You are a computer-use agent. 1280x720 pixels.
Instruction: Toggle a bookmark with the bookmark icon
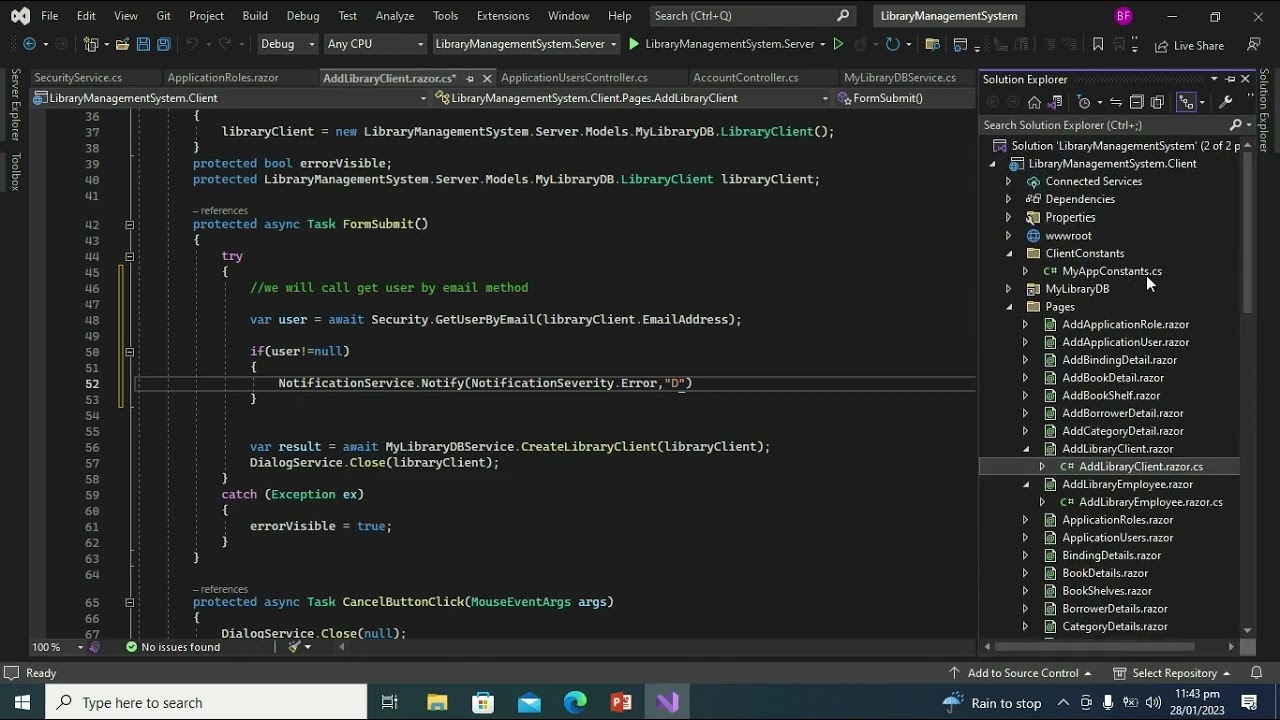click(1098, 44)
